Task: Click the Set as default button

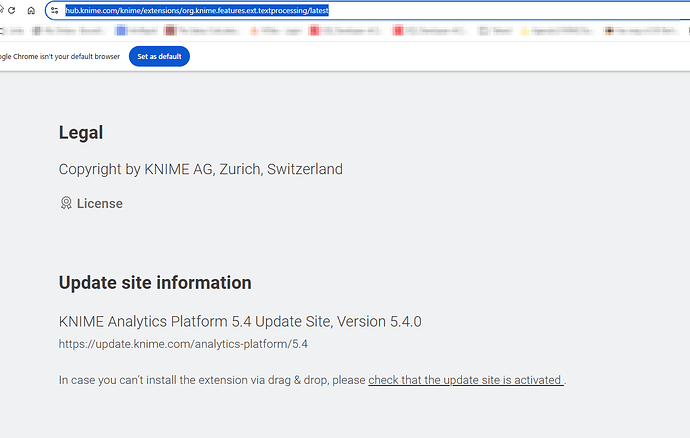Action: (159, 56)
